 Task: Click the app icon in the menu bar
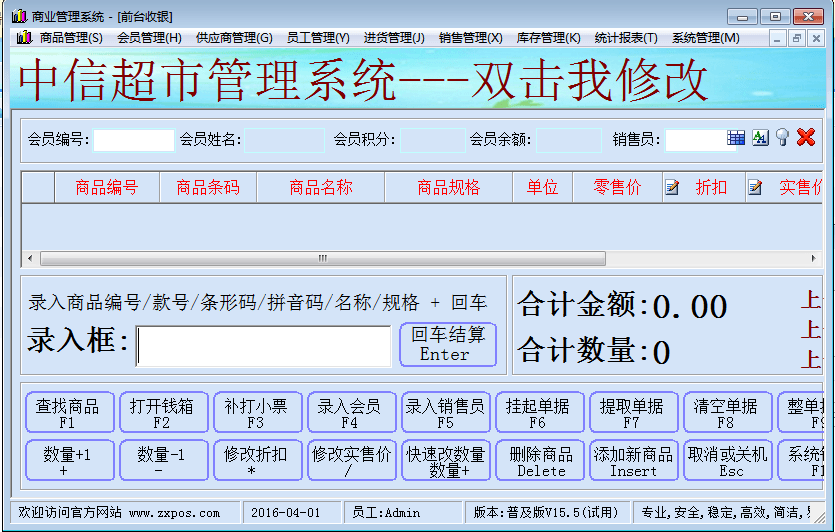coord(24,38)
